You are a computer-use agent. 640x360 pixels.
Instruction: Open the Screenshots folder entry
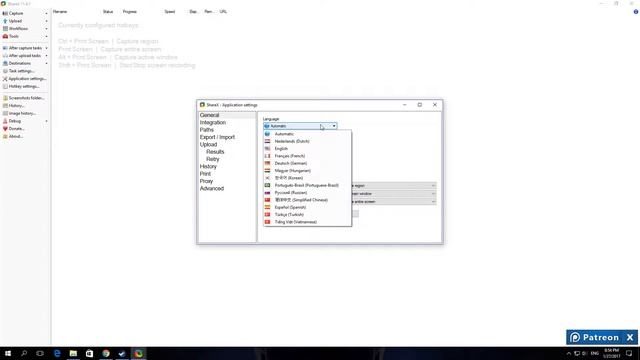(x=24, y=98)
